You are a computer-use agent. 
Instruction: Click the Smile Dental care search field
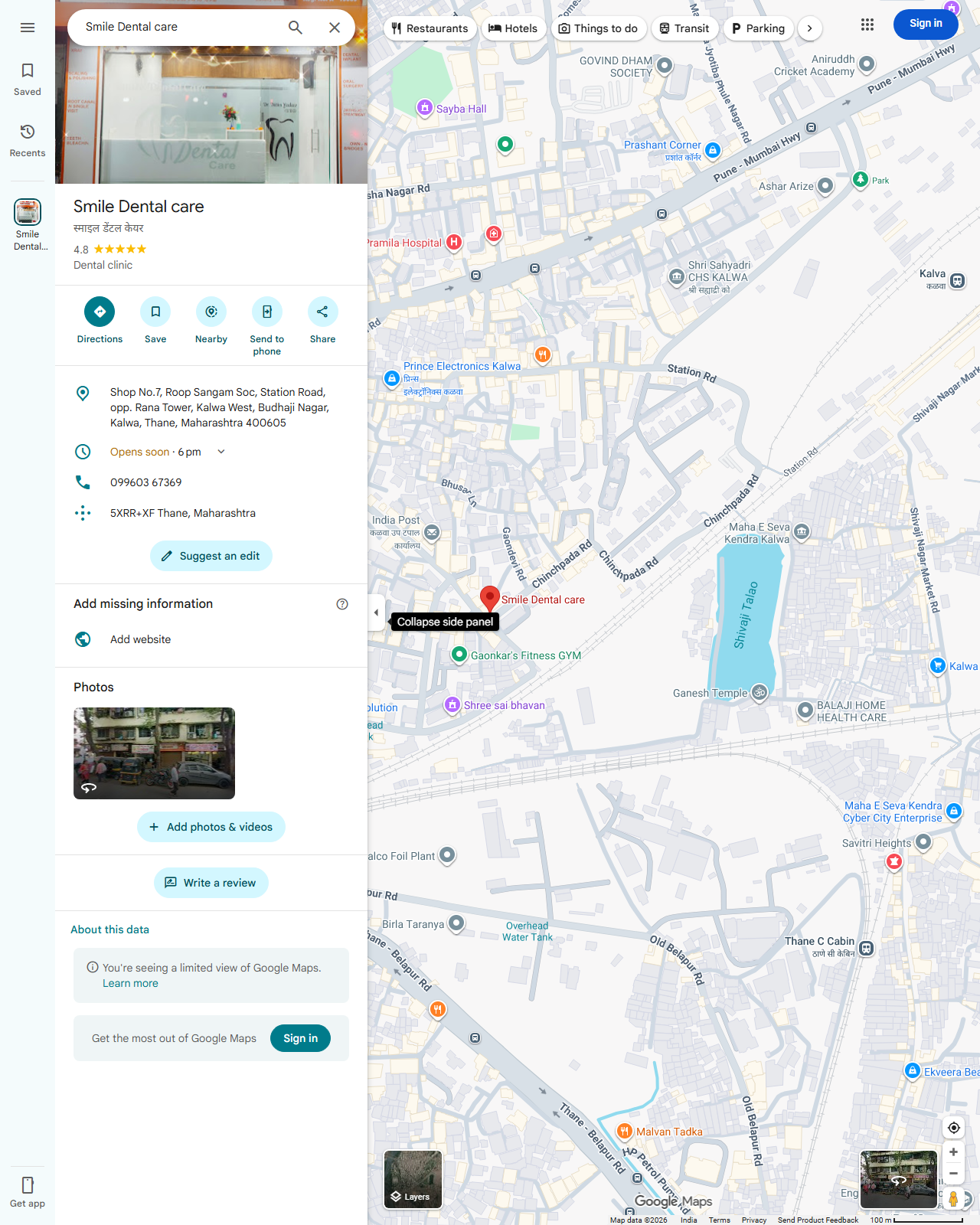tap(176, 27)
